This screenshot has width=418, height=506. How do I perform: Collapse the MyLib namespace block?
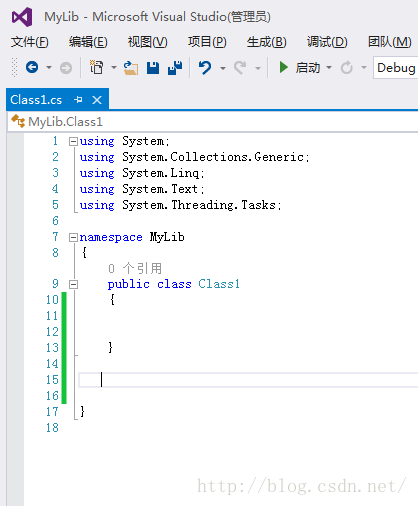point(73,237)
